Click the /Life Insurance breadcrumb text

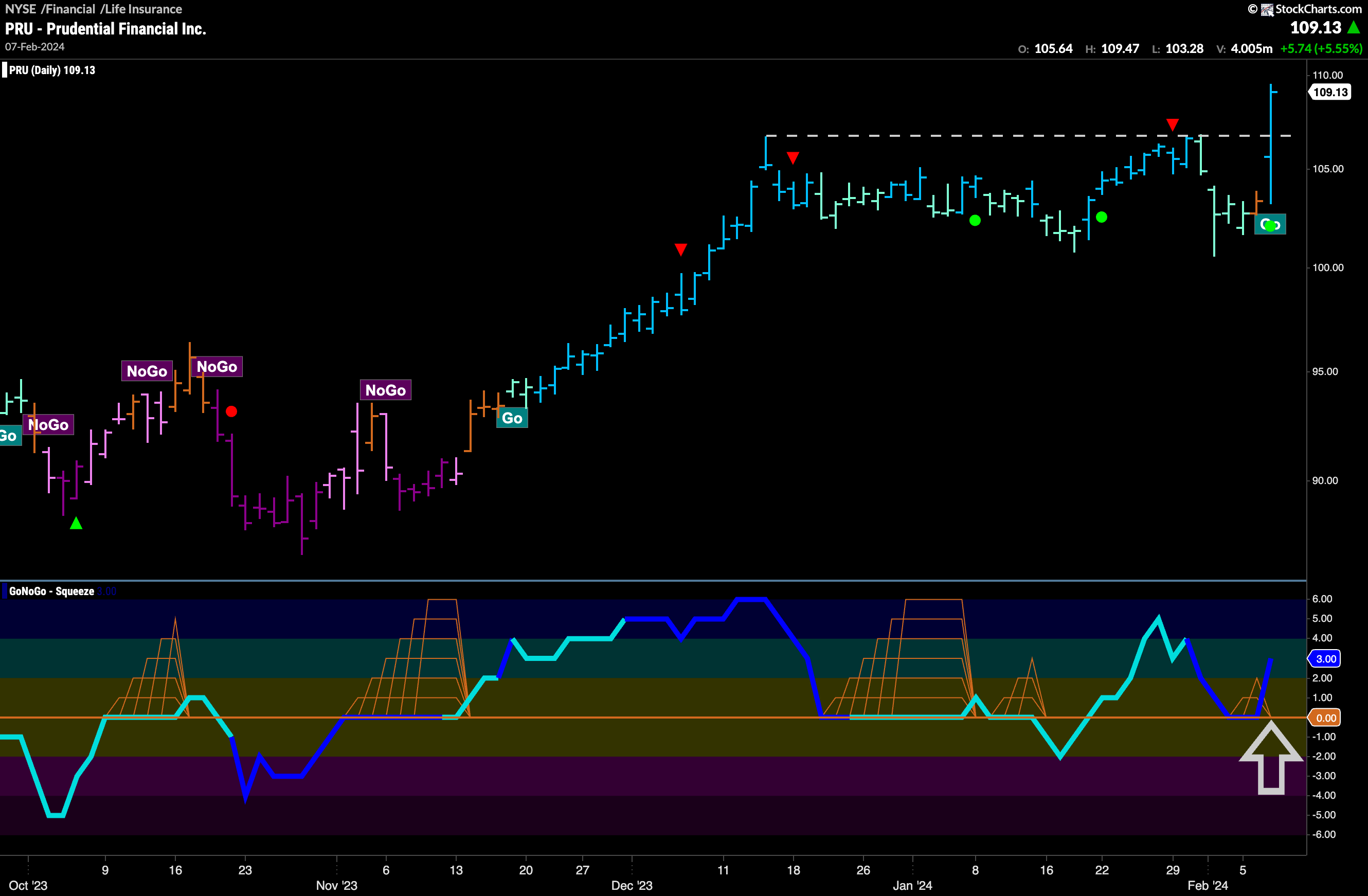pos(141,9)
